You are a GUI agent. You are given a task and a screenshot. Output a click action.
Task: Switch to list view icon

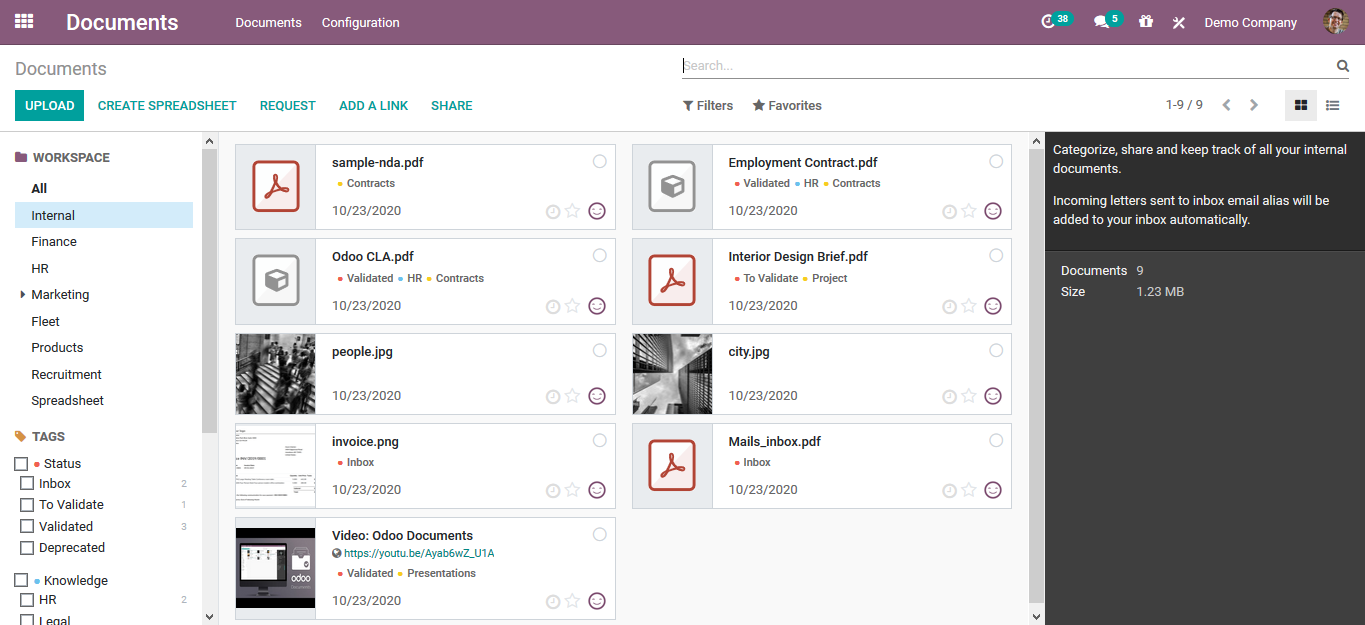1333,105
